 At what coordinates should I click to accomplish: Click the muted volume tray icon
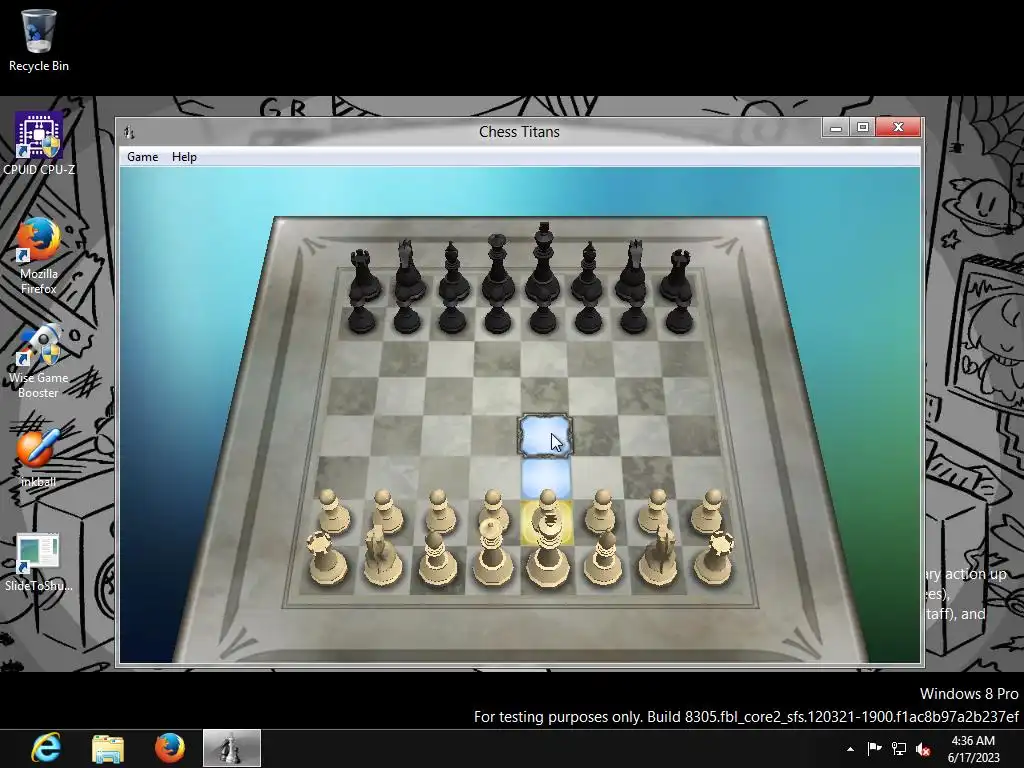click(x=923, y=748)
